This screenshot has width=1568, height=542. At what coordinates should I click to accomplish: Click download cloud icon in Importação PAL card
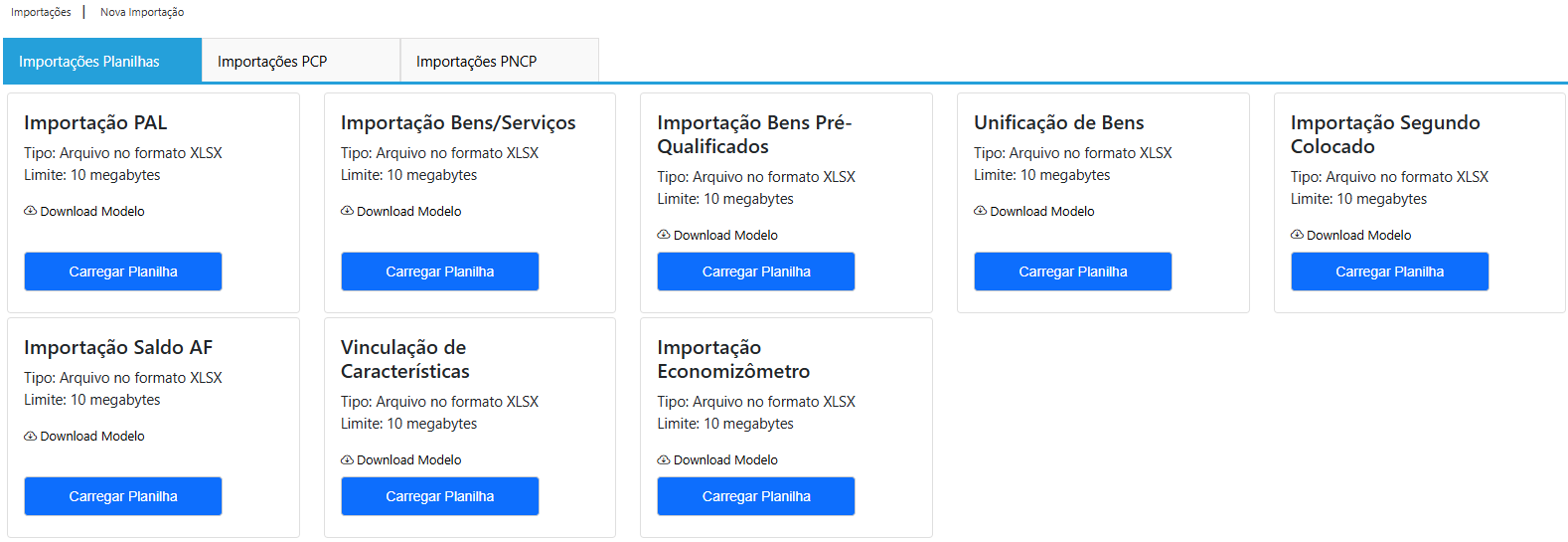31,211
